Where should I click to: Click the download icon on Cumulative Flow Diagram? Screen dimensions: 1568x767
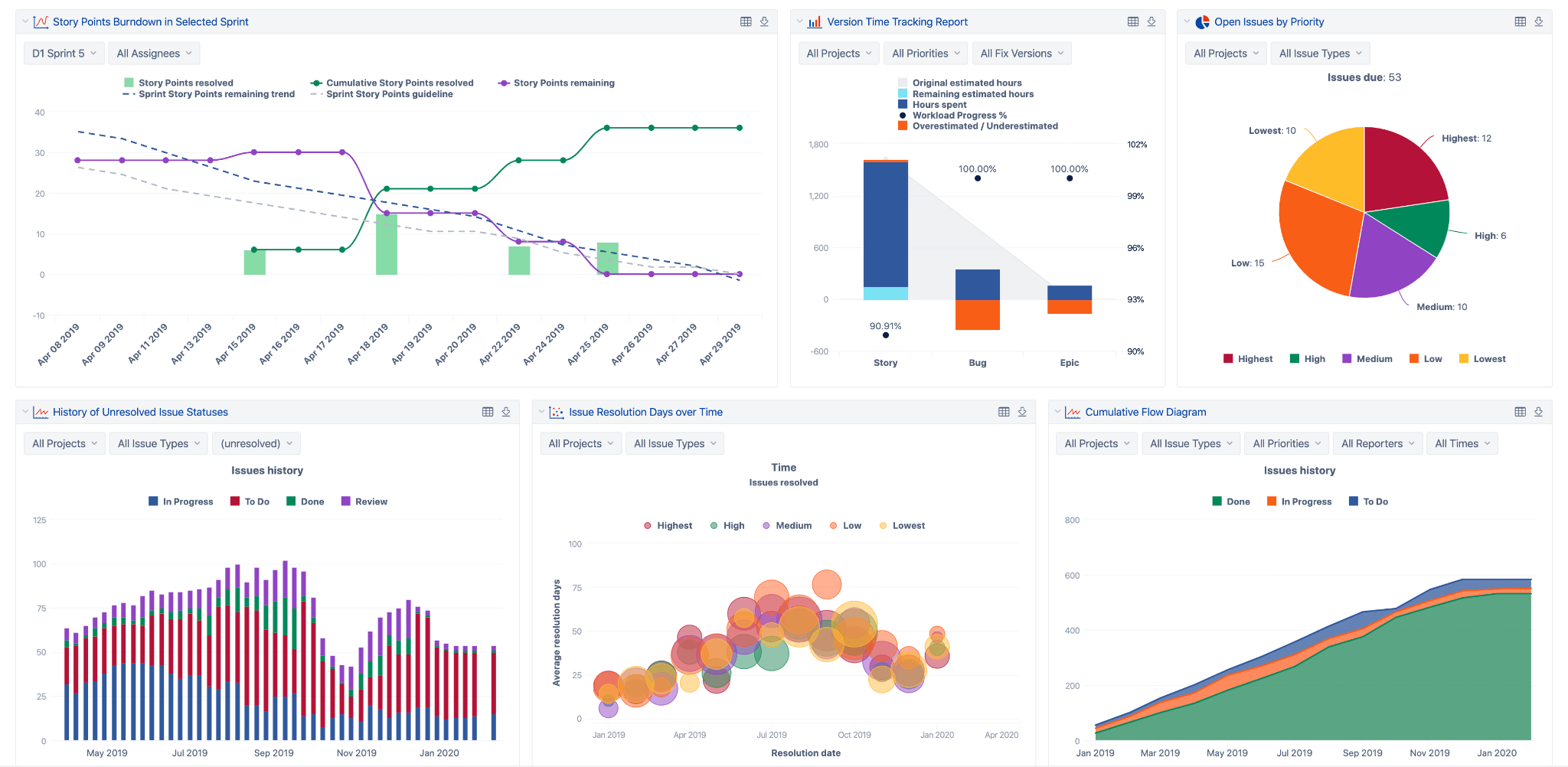(x=1538, y=411)
